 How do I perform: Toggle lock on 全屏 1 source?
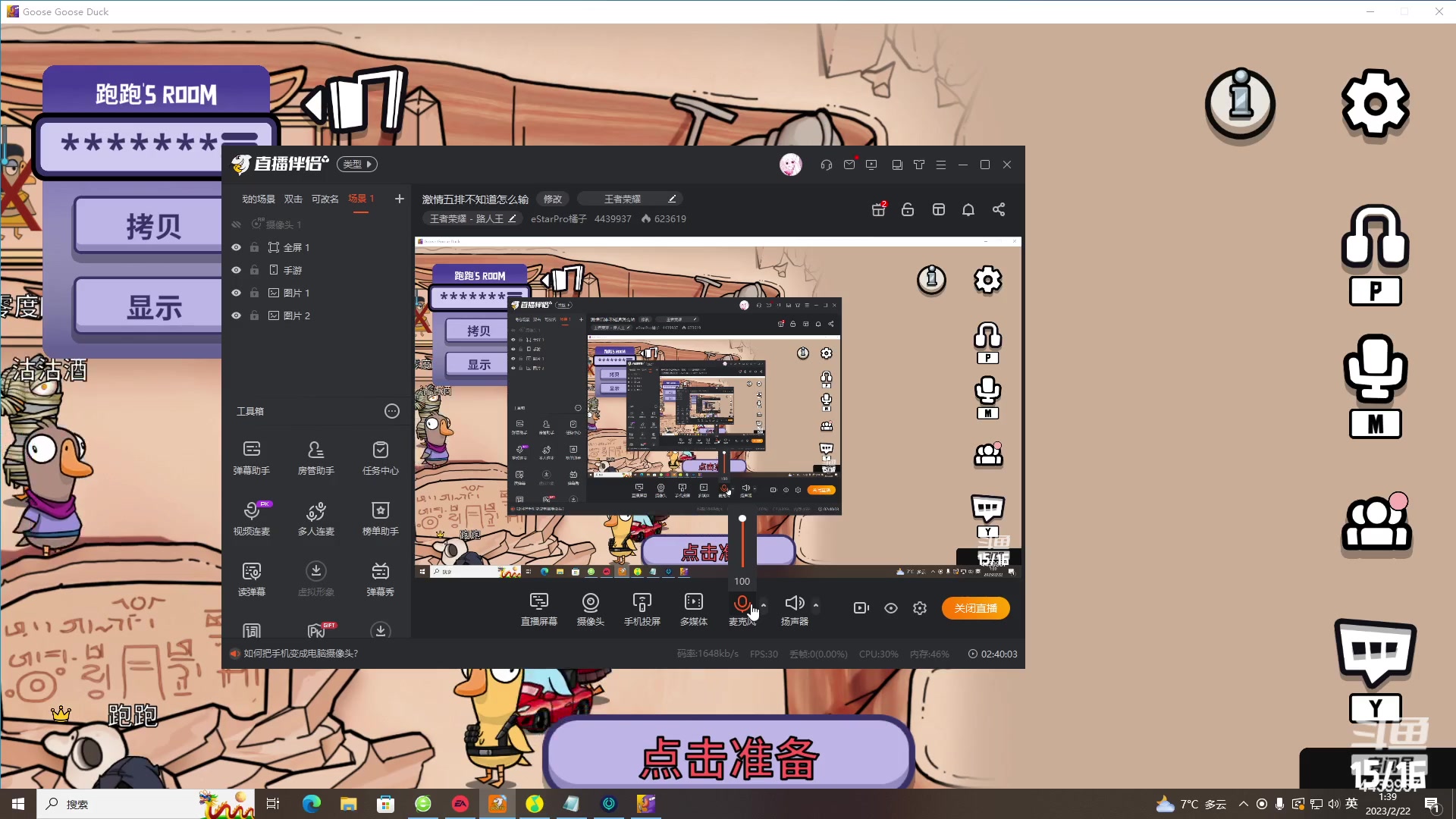(x=254, y=247)
